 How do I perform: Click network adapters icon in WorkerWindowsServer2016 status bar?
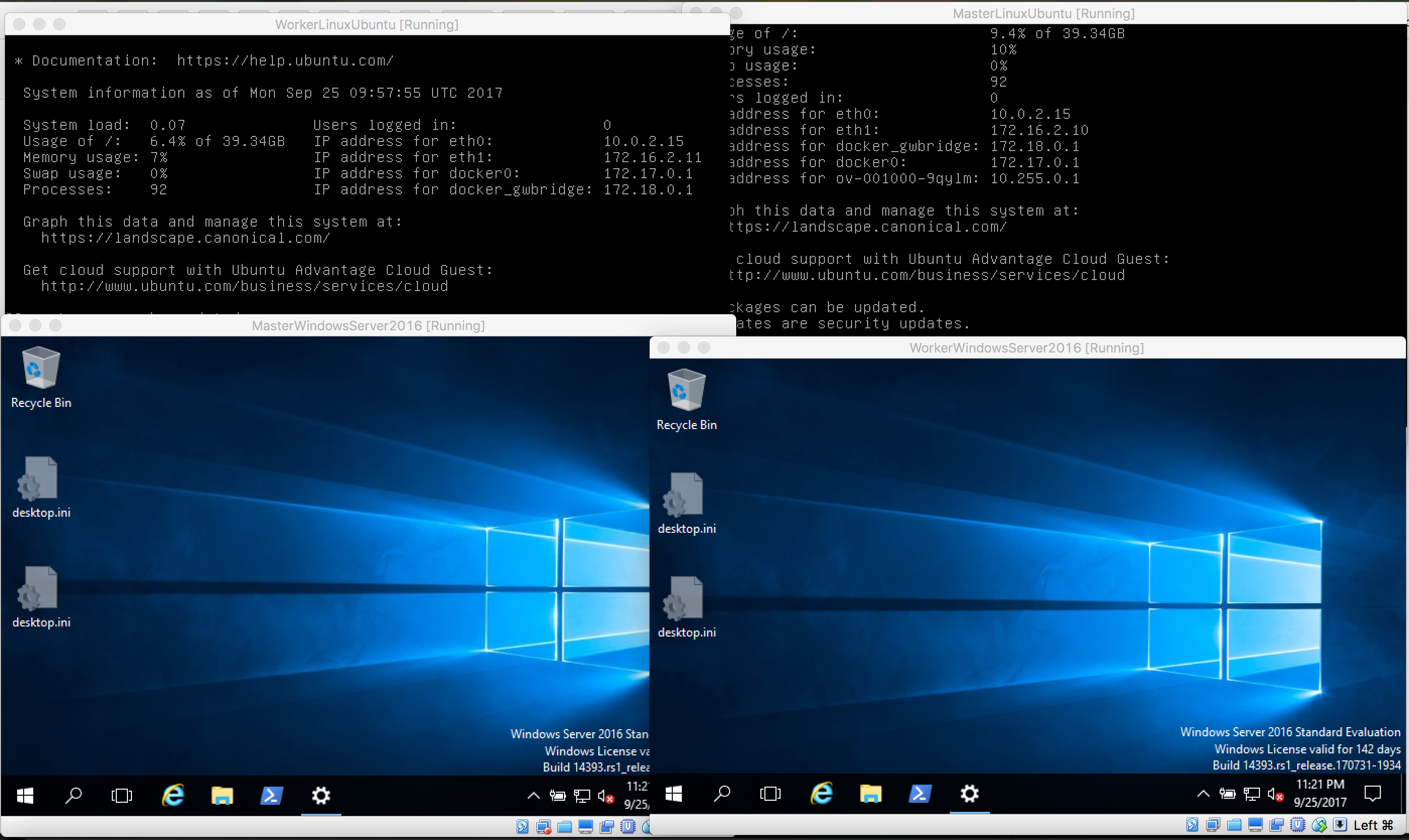point(1213,825)
